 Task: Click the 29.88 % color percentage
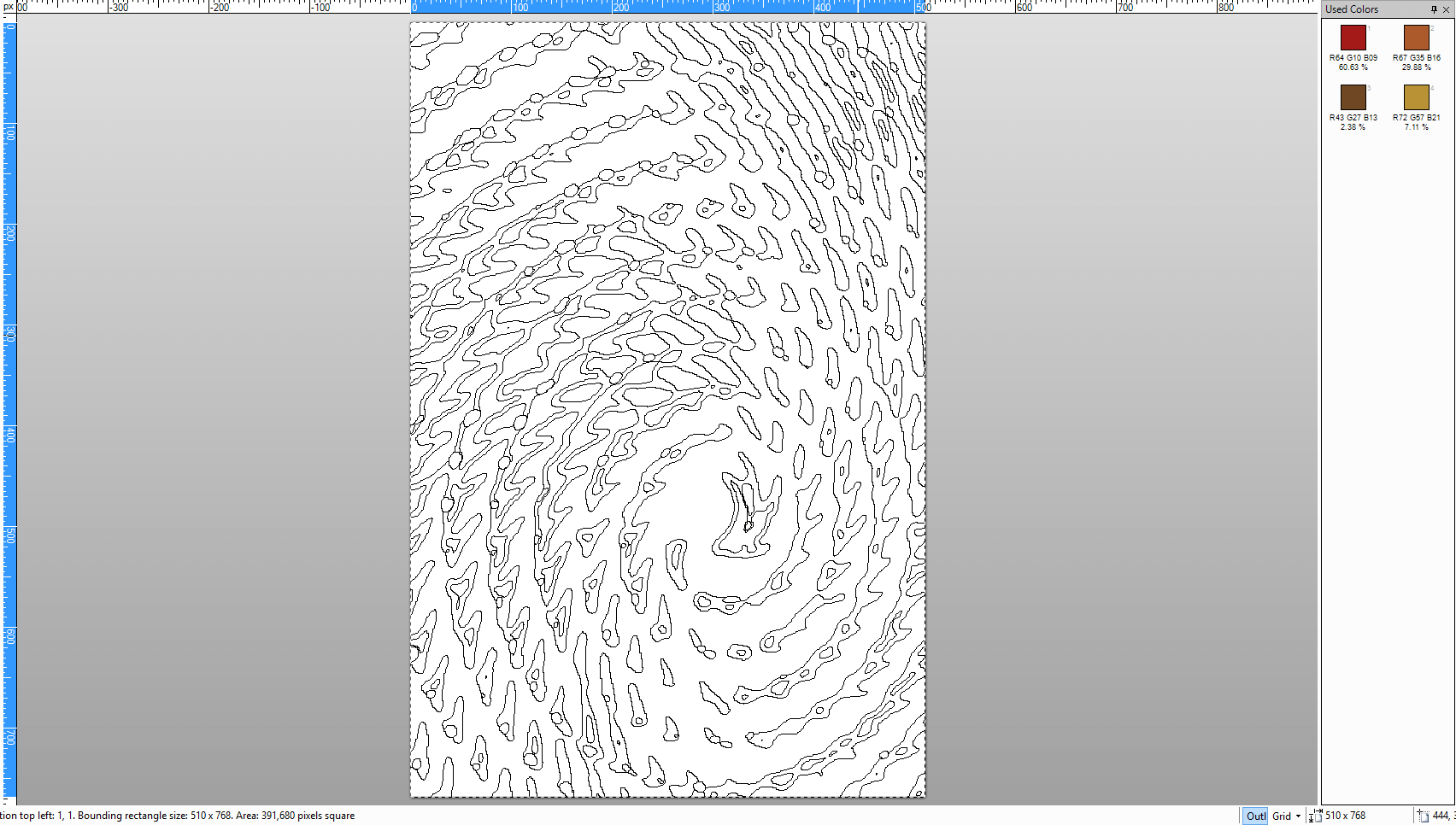(x=1416, y=67)
